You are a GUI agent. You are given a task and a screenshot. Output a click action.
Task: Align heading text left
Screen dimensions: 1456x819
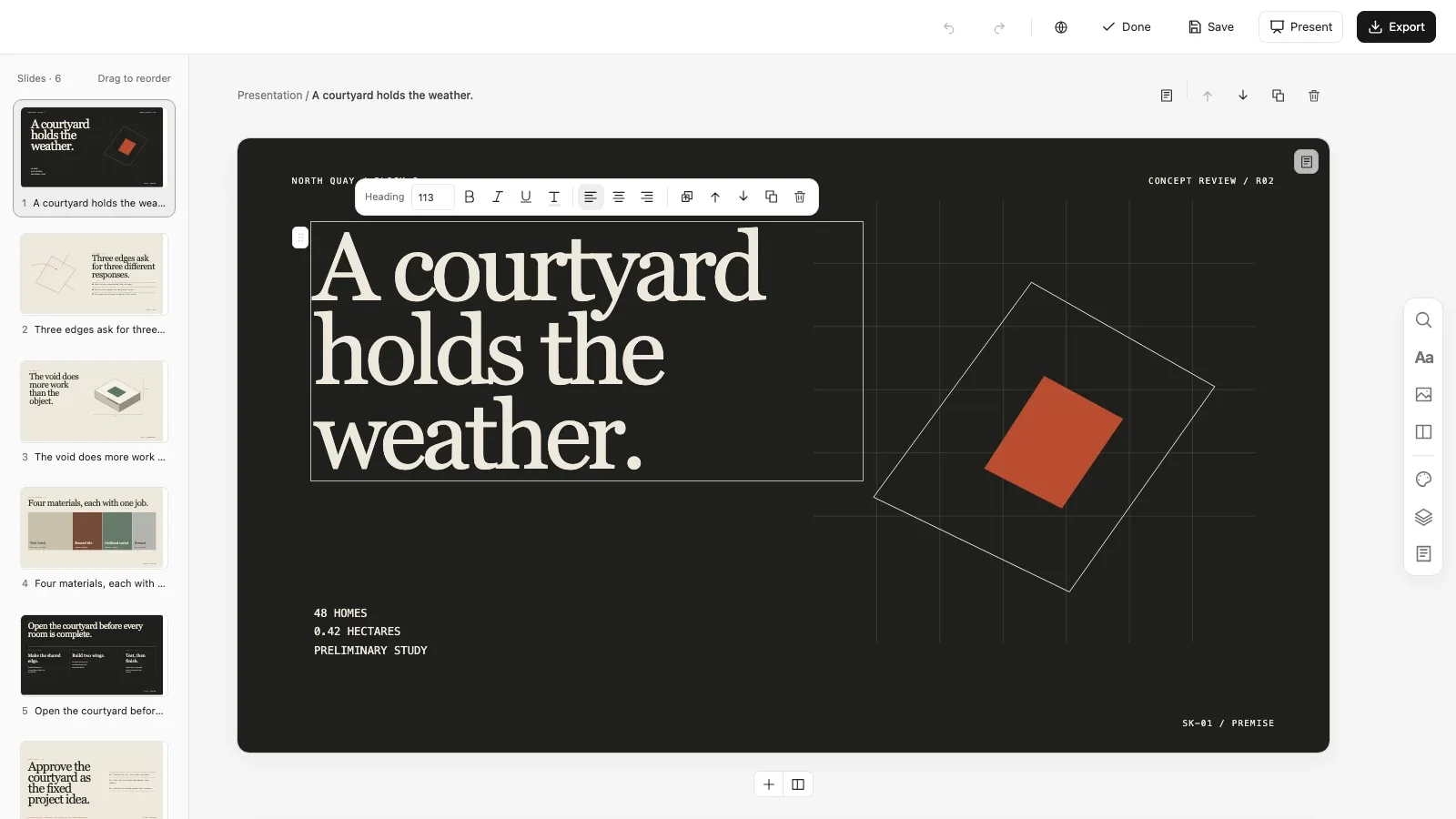coord(591,197)
